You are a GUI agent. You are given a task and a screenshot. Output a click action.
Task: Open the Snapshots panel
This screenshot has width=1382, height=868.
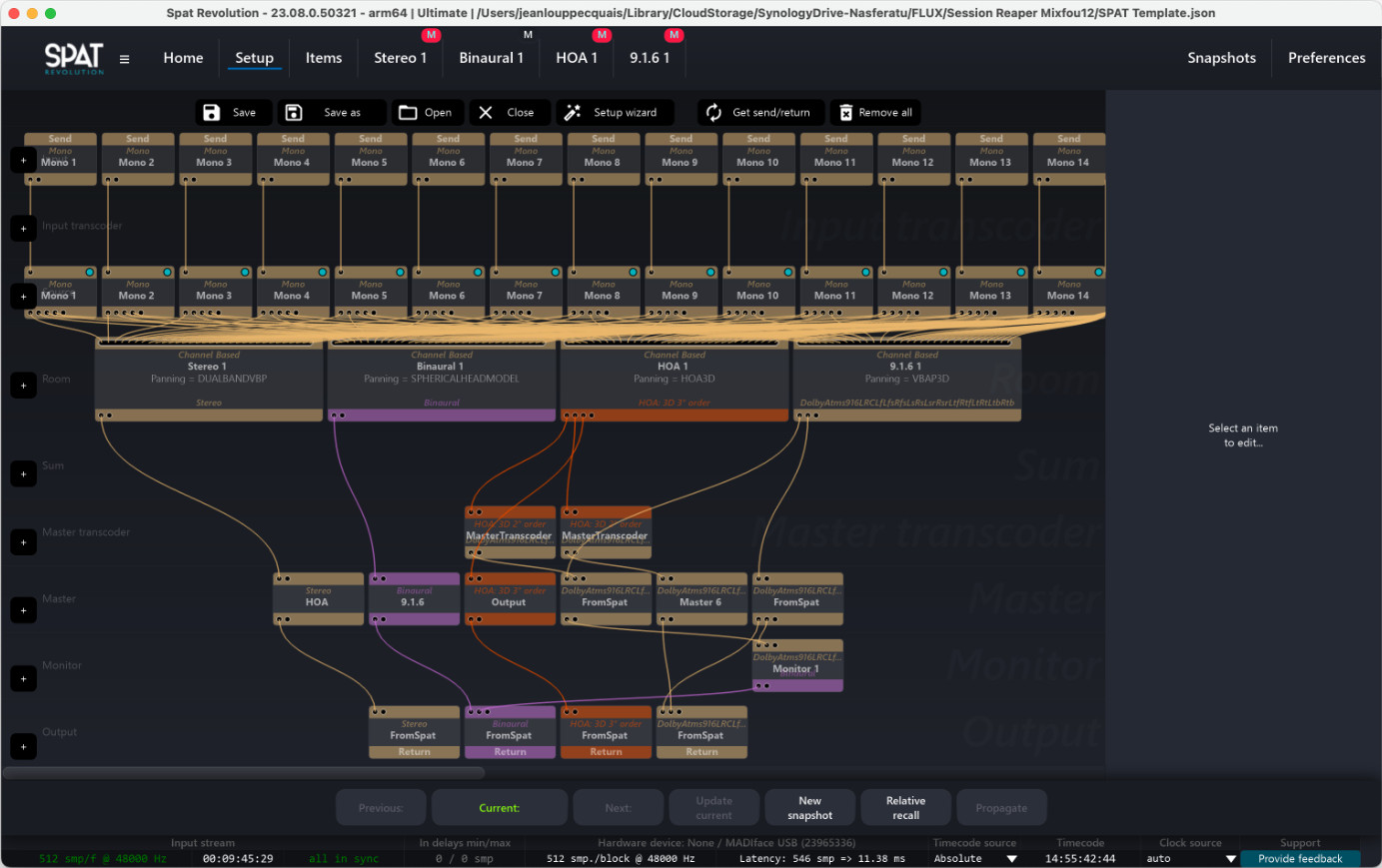[1221, 58]
